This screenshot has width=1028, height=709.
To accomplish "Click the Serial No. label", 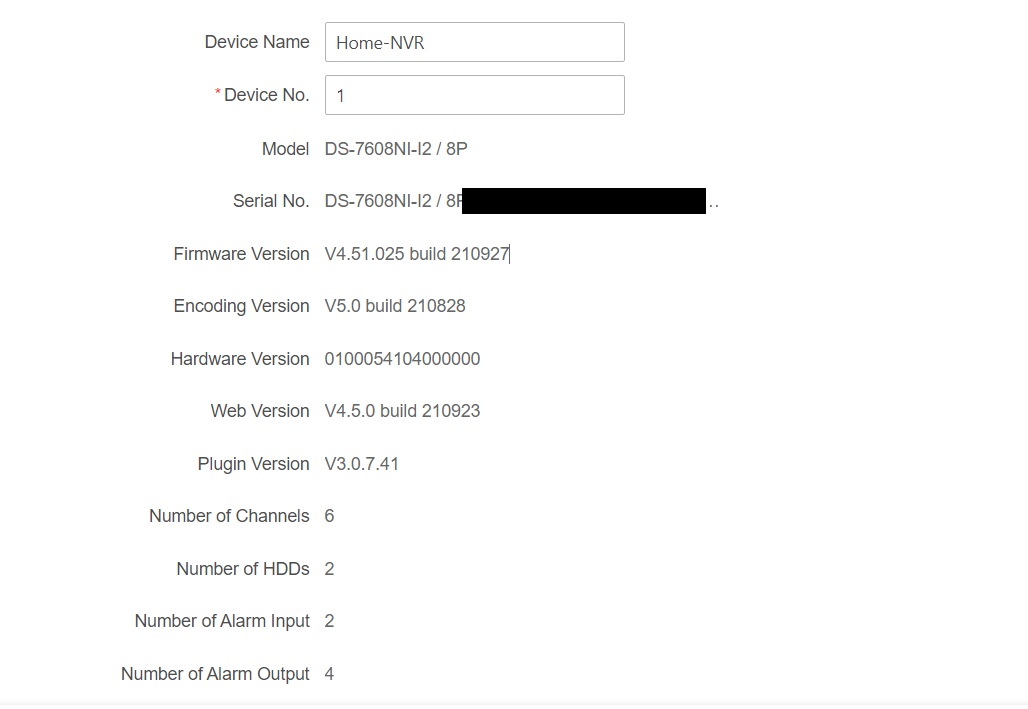I will [x=271, y=201].
